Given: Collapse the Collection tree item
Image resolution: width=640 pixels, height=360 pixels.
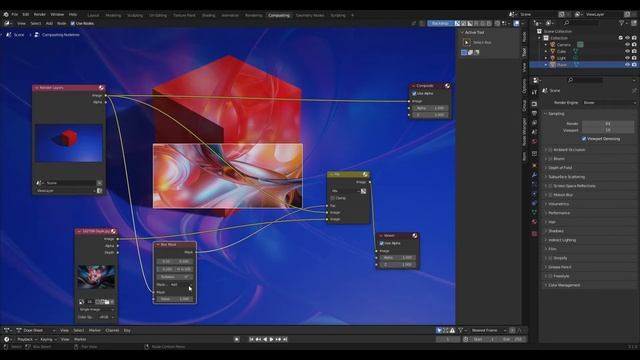Looking at the screenshot, I should click(540, 38).
